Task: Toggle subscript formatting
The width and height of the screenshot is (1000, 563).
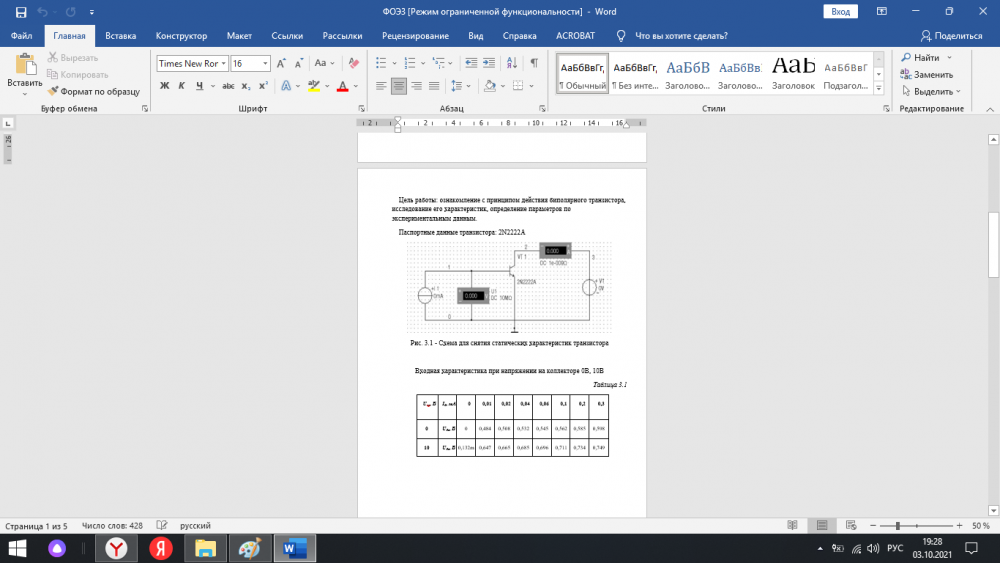Action: [246, 86]
